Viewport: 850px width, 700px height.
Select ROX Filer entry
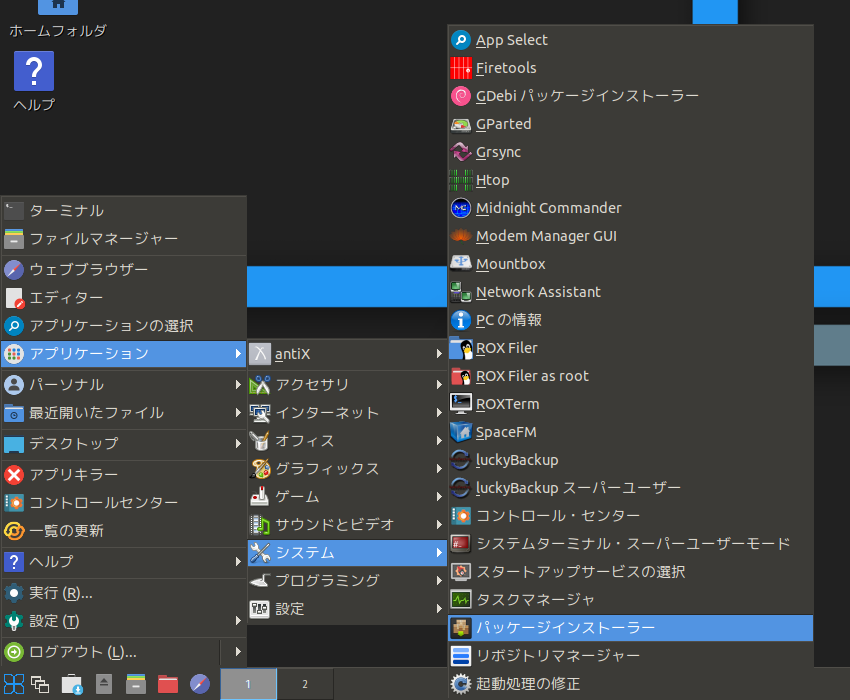[630, 348]
